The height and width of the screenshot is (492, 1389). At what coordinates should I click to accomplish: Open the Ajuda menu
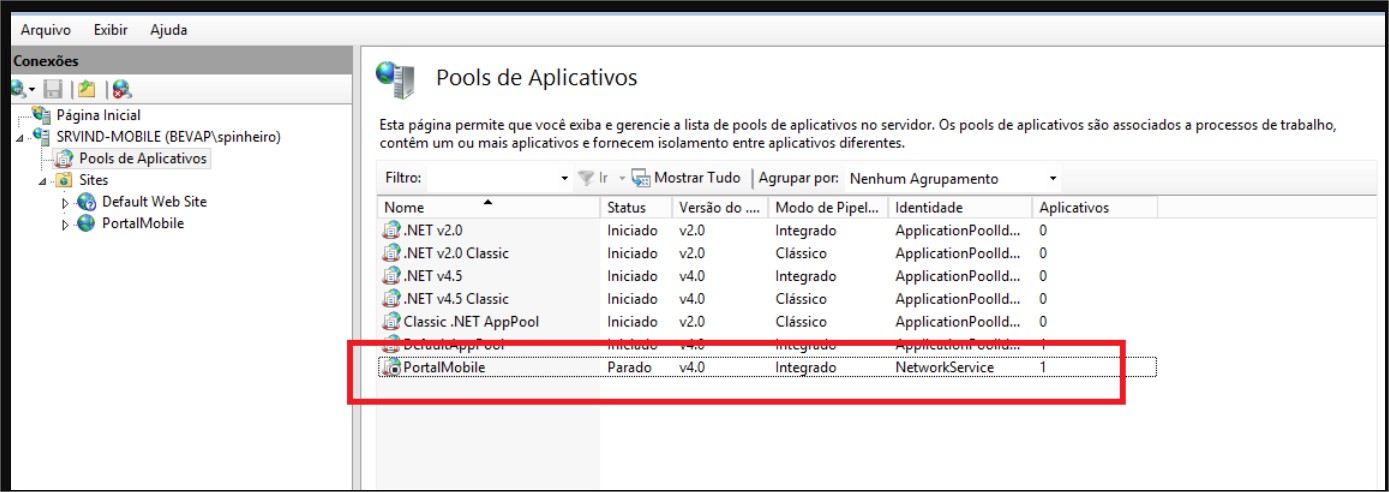(168, 30)
